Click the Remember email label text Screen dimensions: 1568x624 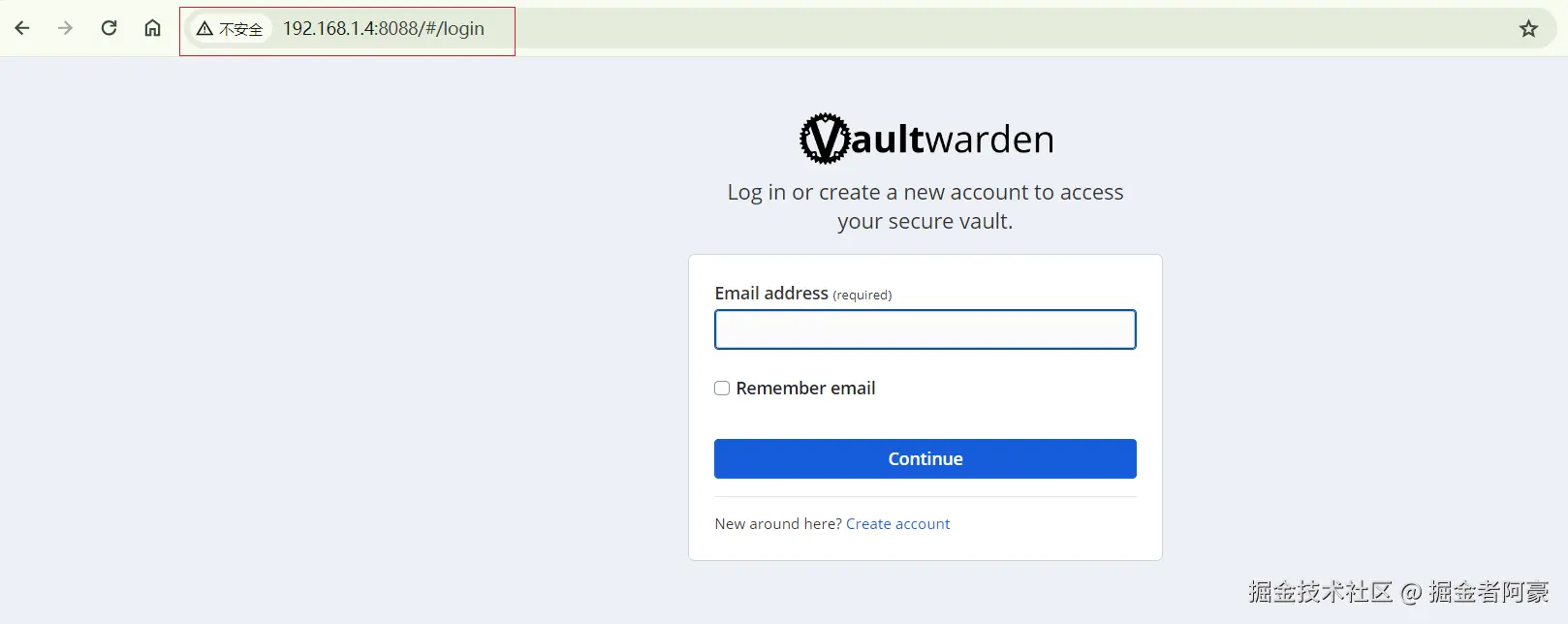[805, 389]
